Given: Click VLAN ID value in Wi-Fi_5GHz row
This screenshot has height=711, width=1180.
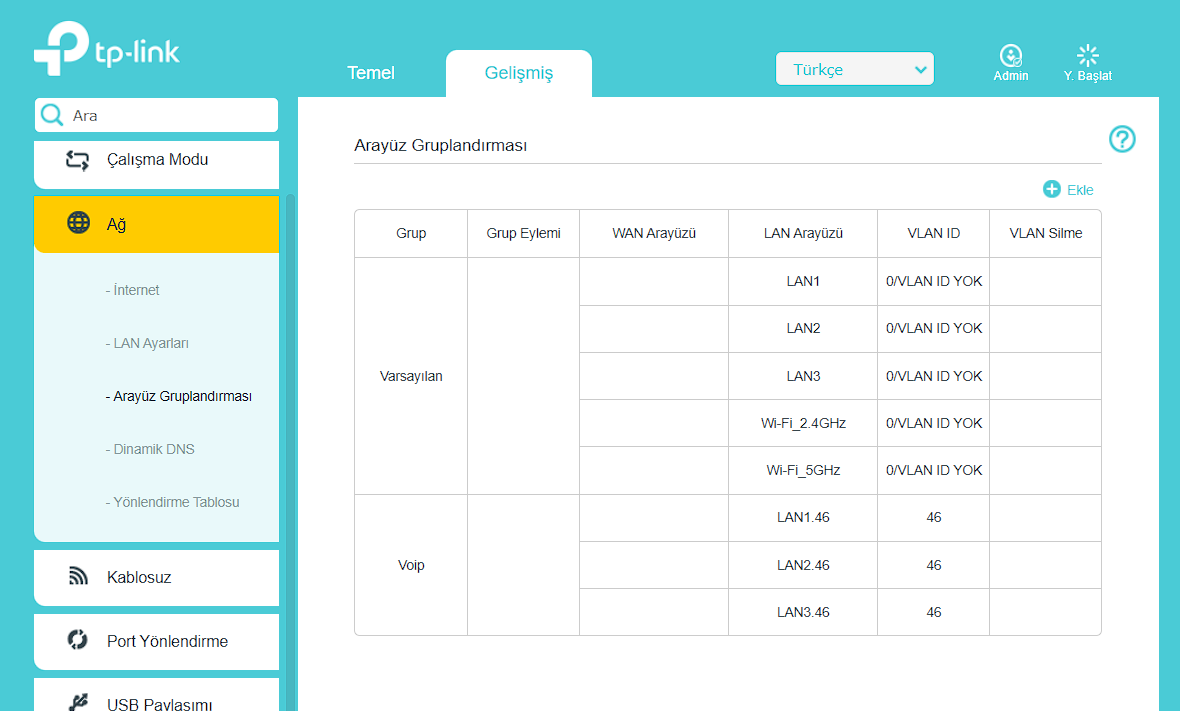Looking at the screenshot, I should tap(933, 470).
